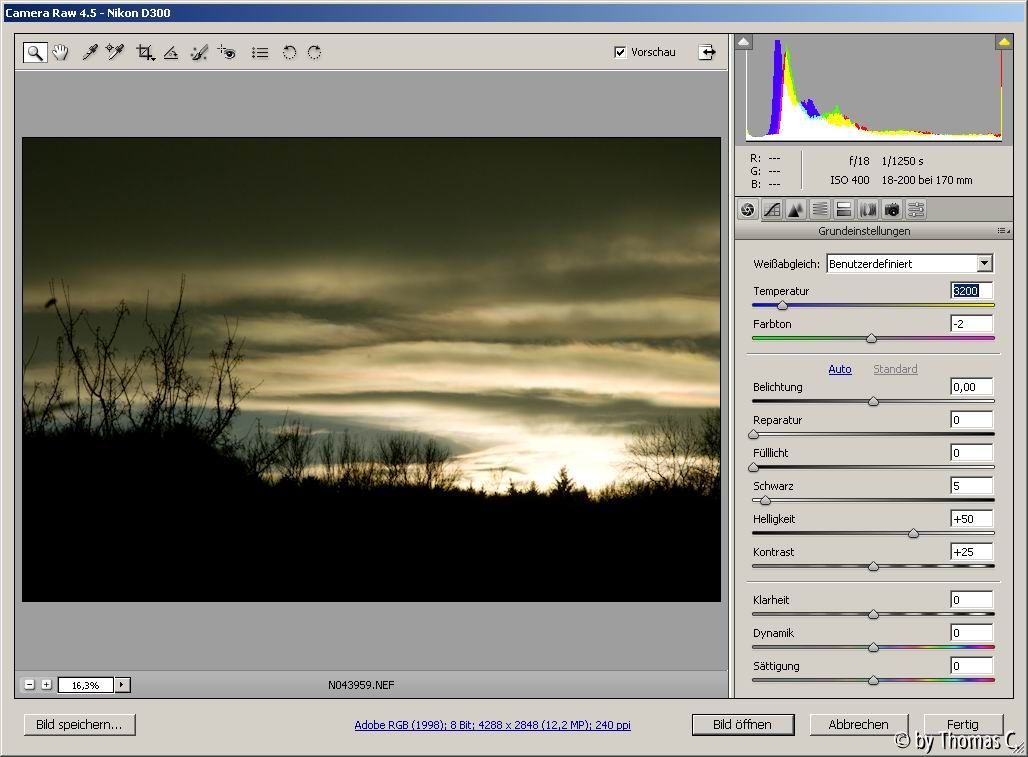The width and height of the screenshot is (1028, 757).
Task: Choose the Straighten tool
Action: 171,53
